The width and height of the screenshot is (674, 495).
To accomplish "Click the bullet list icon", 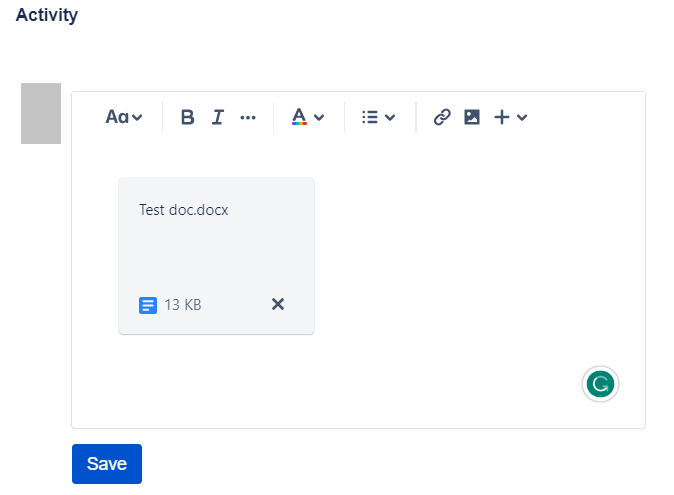I will pyautogui.click(x=369, y=117).
